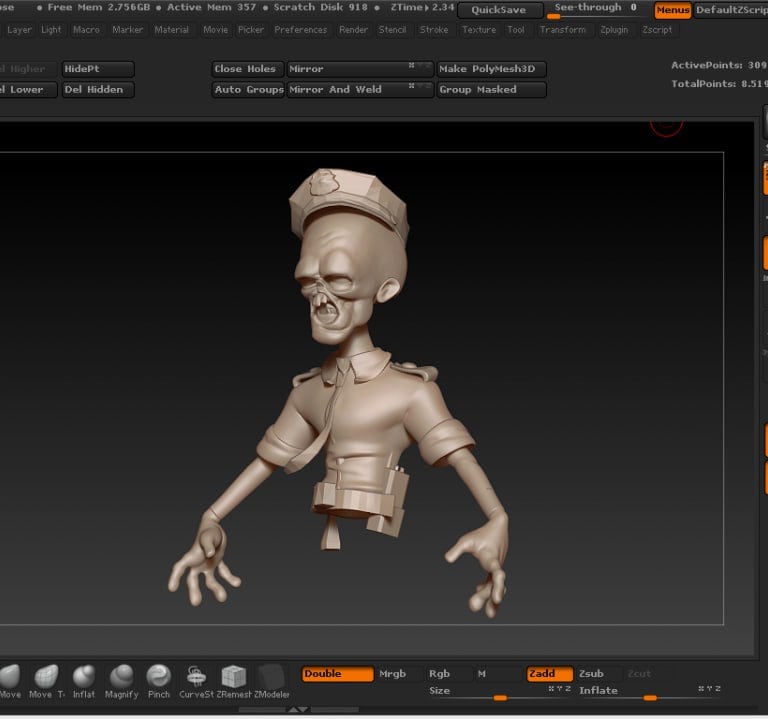The height and width of the screenshot is (719, 768).
Task: Choose the CurveSt brush icon
Action: pos(196,676)
